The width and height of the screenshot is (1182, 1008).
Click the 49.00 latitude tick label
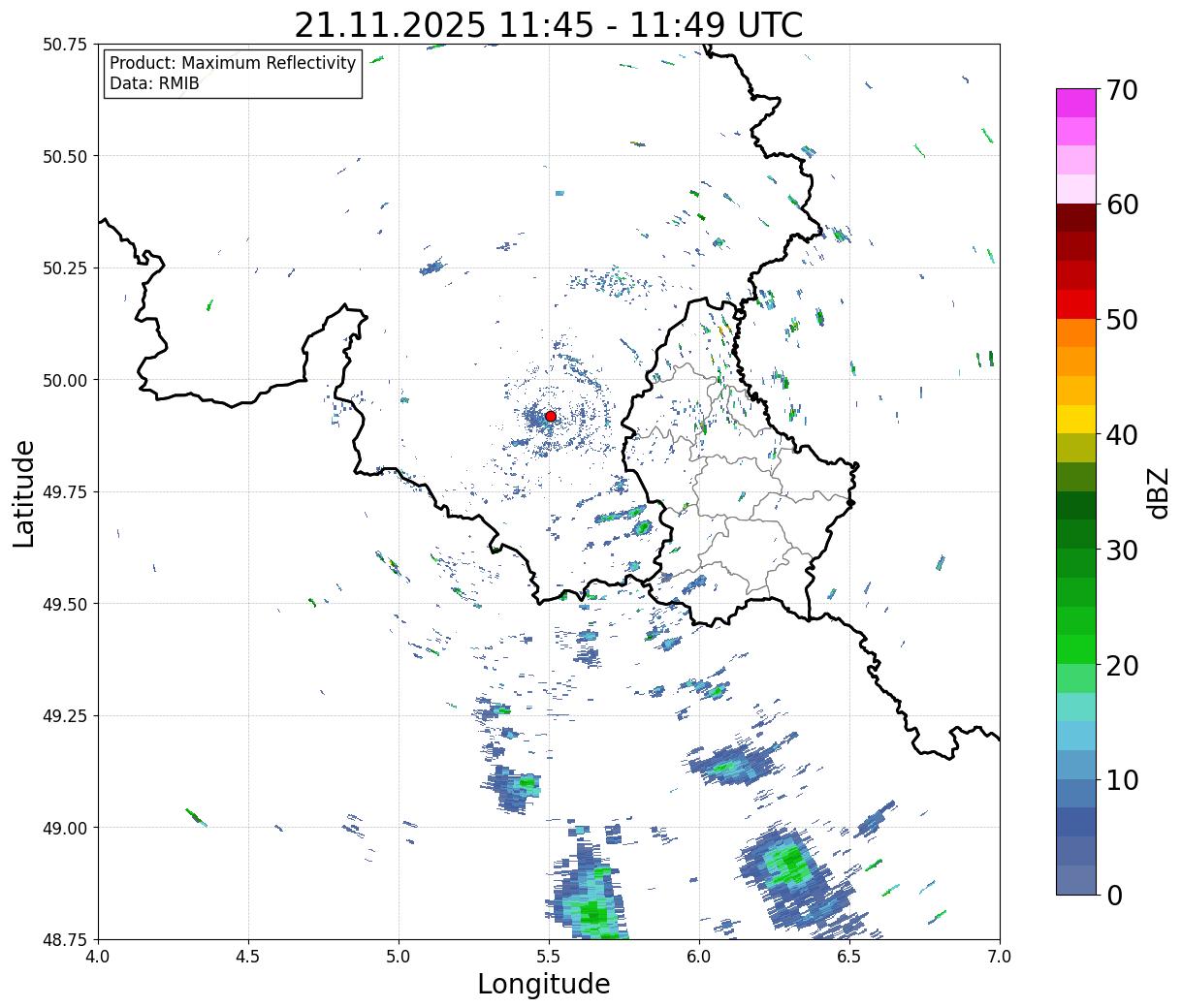[x=65, y=828]
